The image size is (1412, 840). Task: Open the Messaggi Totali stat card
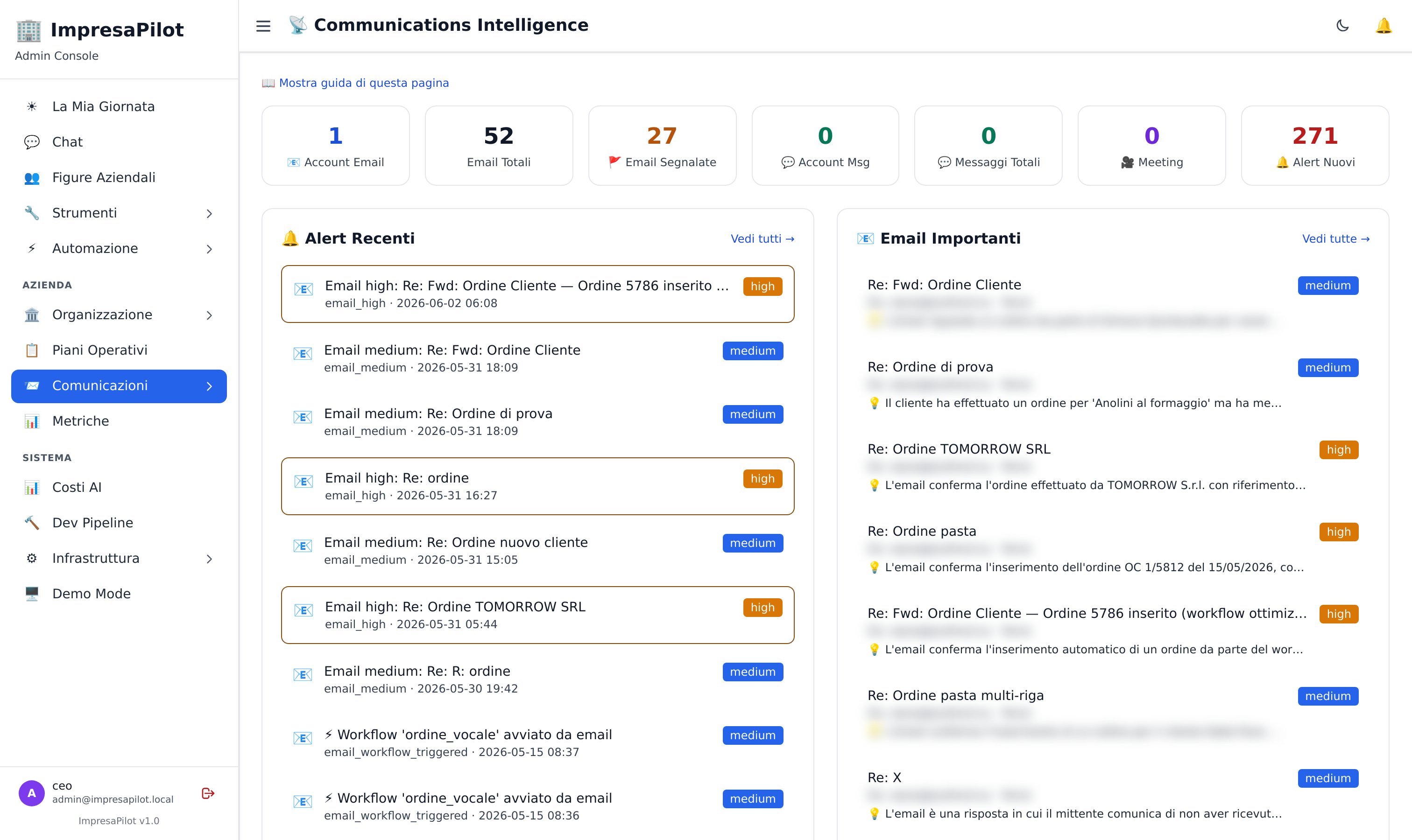(988, 146)
